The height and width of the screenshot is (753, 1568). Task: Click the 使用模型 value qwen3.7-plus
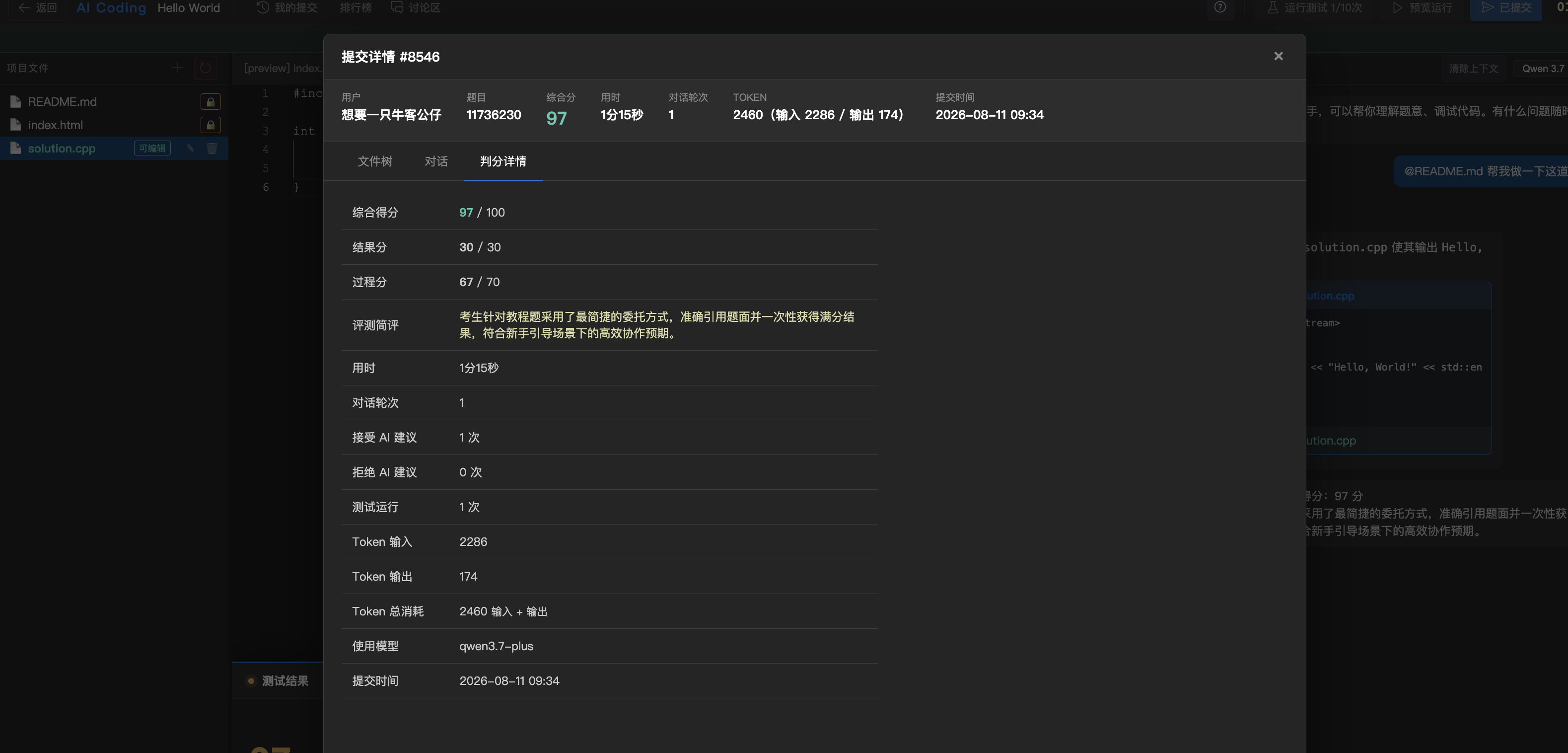(496, 646)
